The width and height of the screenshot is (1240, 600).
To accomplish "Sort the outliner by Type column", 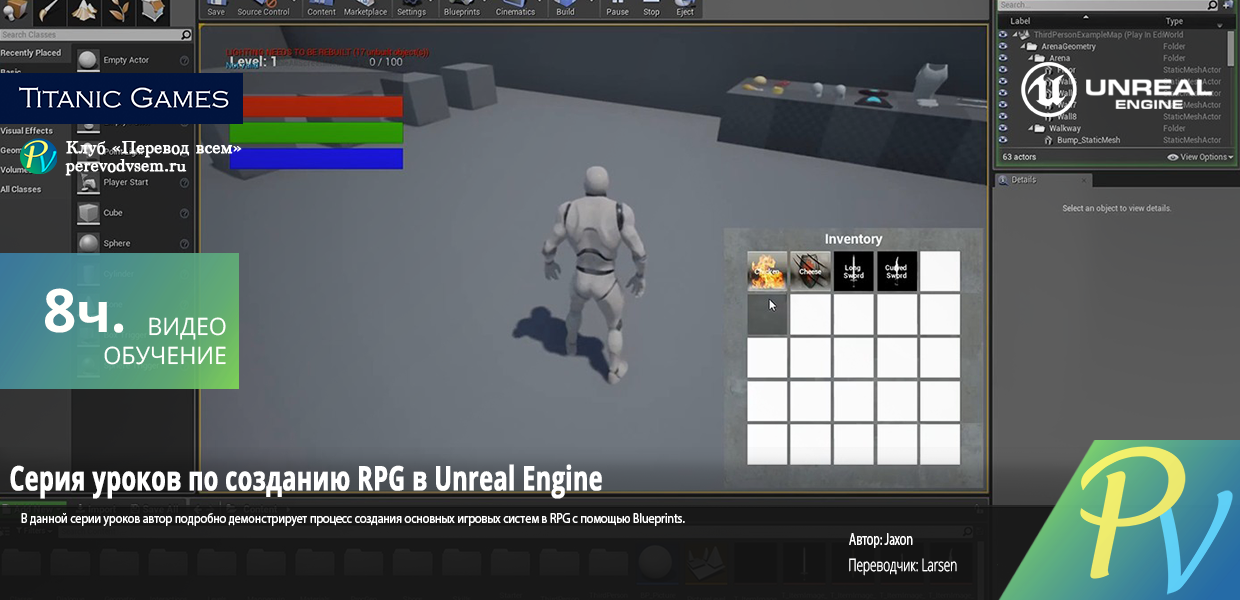I will click(1174, 21).
